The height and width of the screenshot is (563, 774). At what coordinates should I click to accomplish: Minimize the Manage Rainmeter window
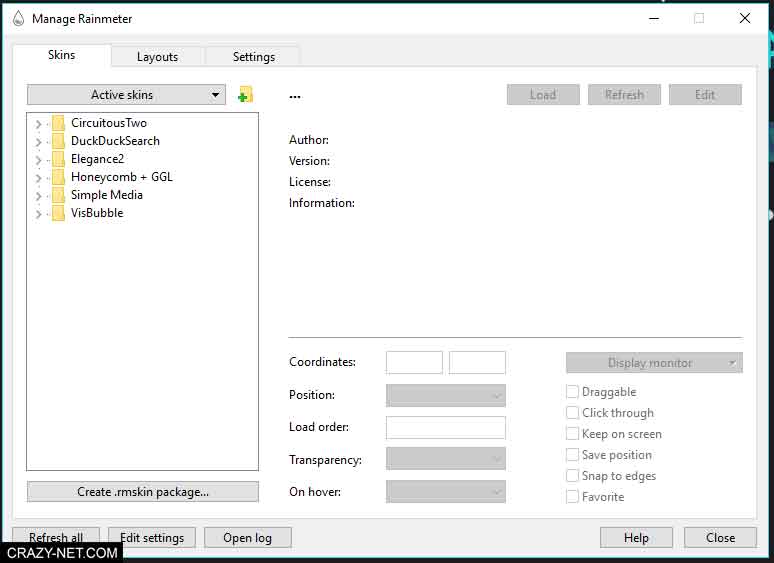[x=654, y=19]
